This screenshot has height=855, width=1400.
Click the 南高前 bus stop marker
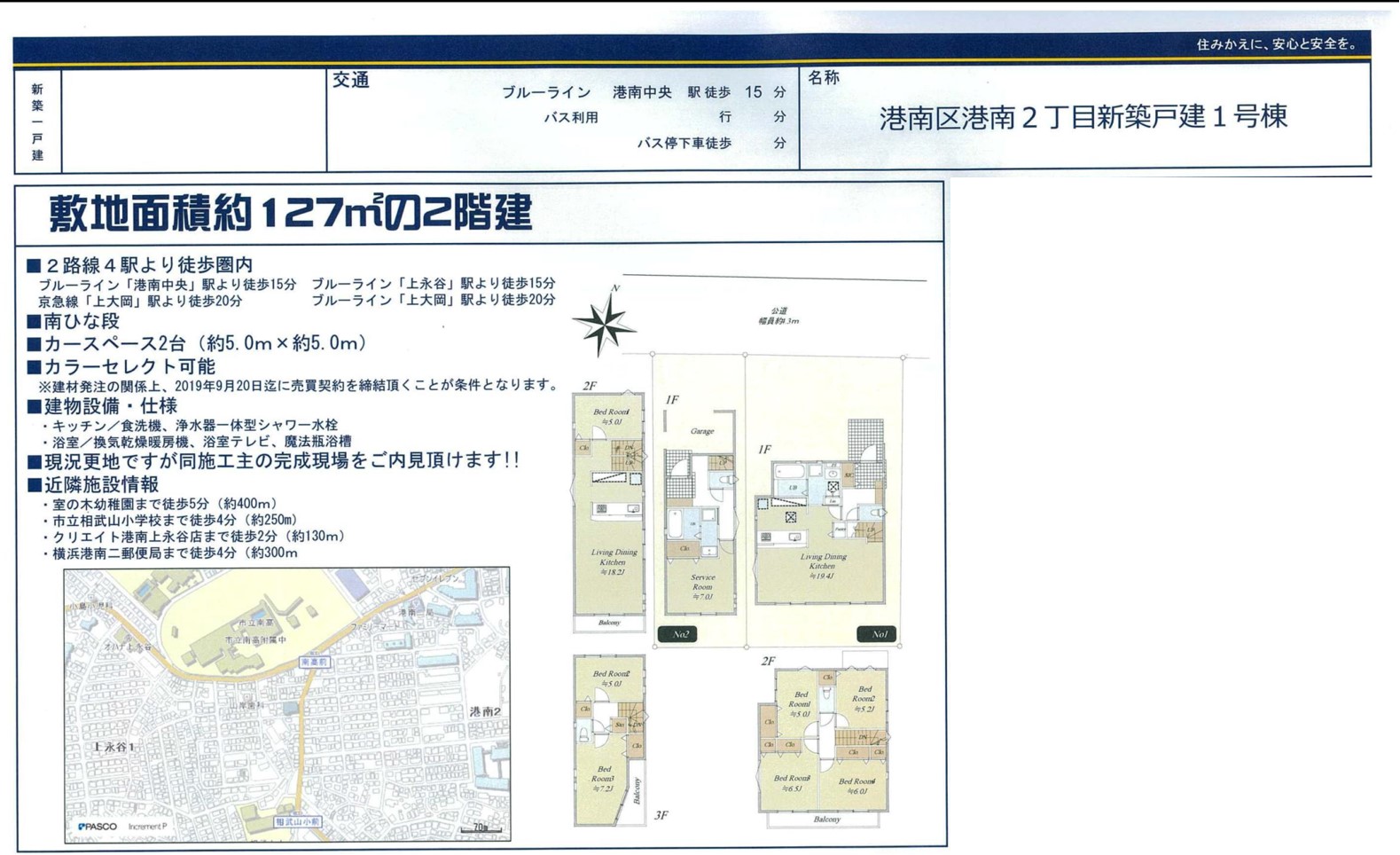click(x=314, y=662)
